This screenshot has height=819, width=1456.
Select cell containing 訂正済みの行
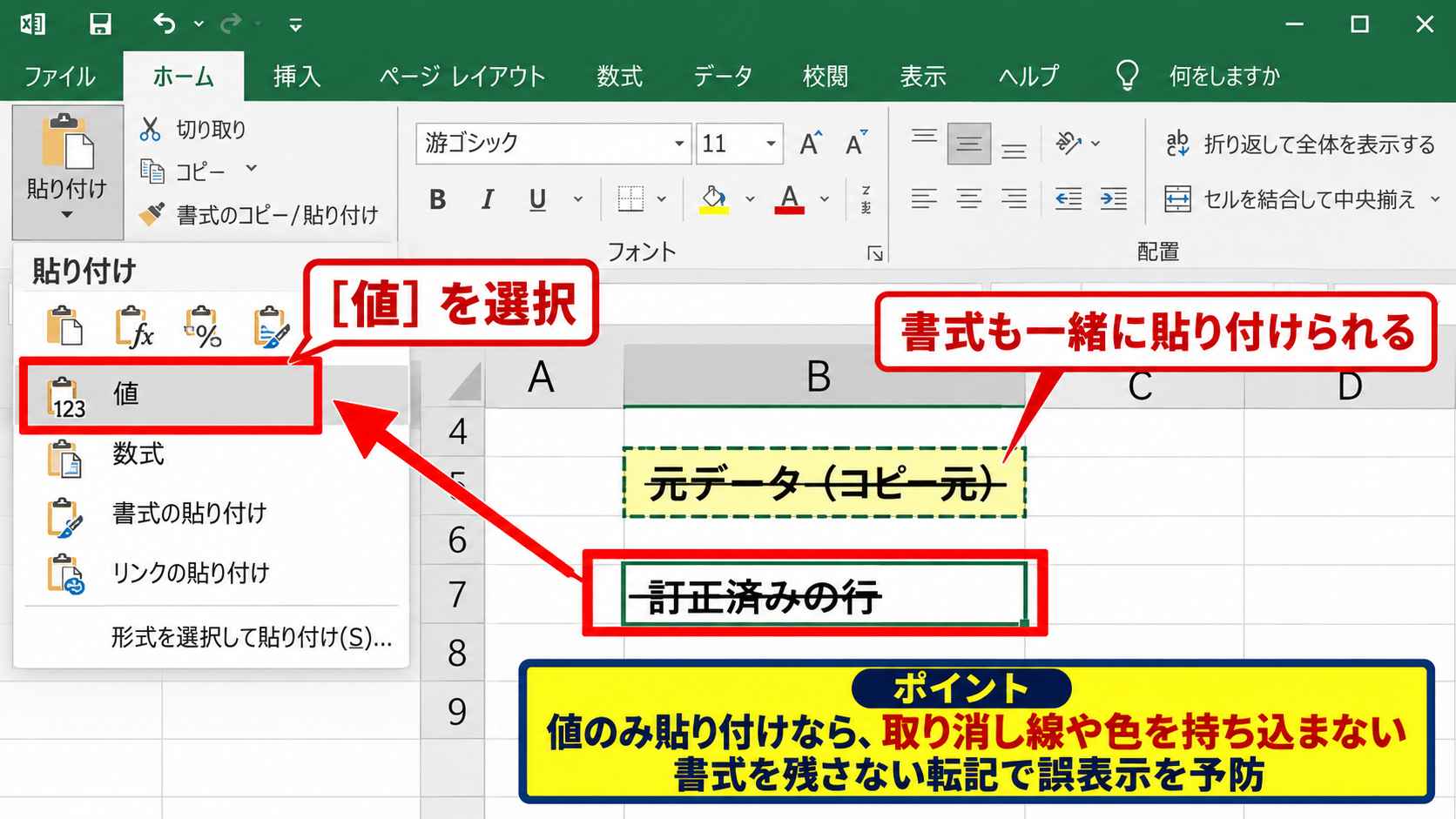(824, 594)
